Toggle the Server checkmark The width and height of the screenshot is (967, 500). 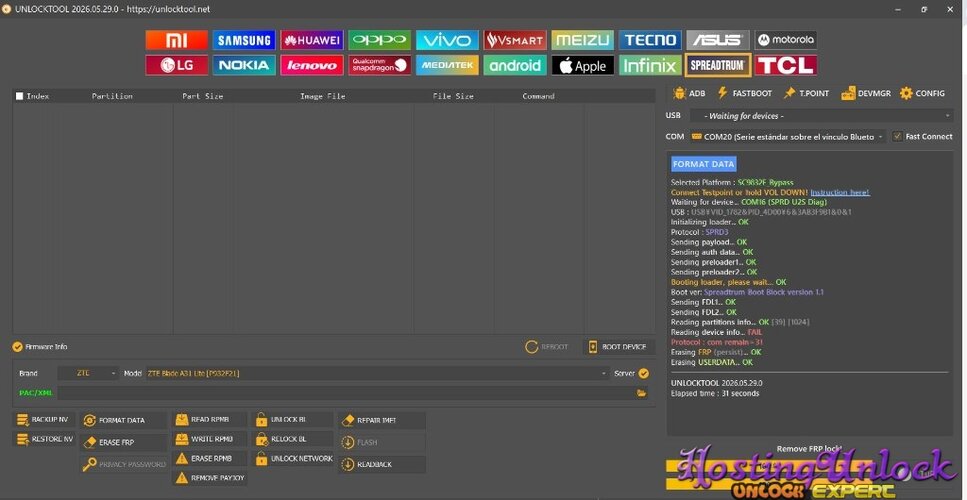tap(643, 373)
